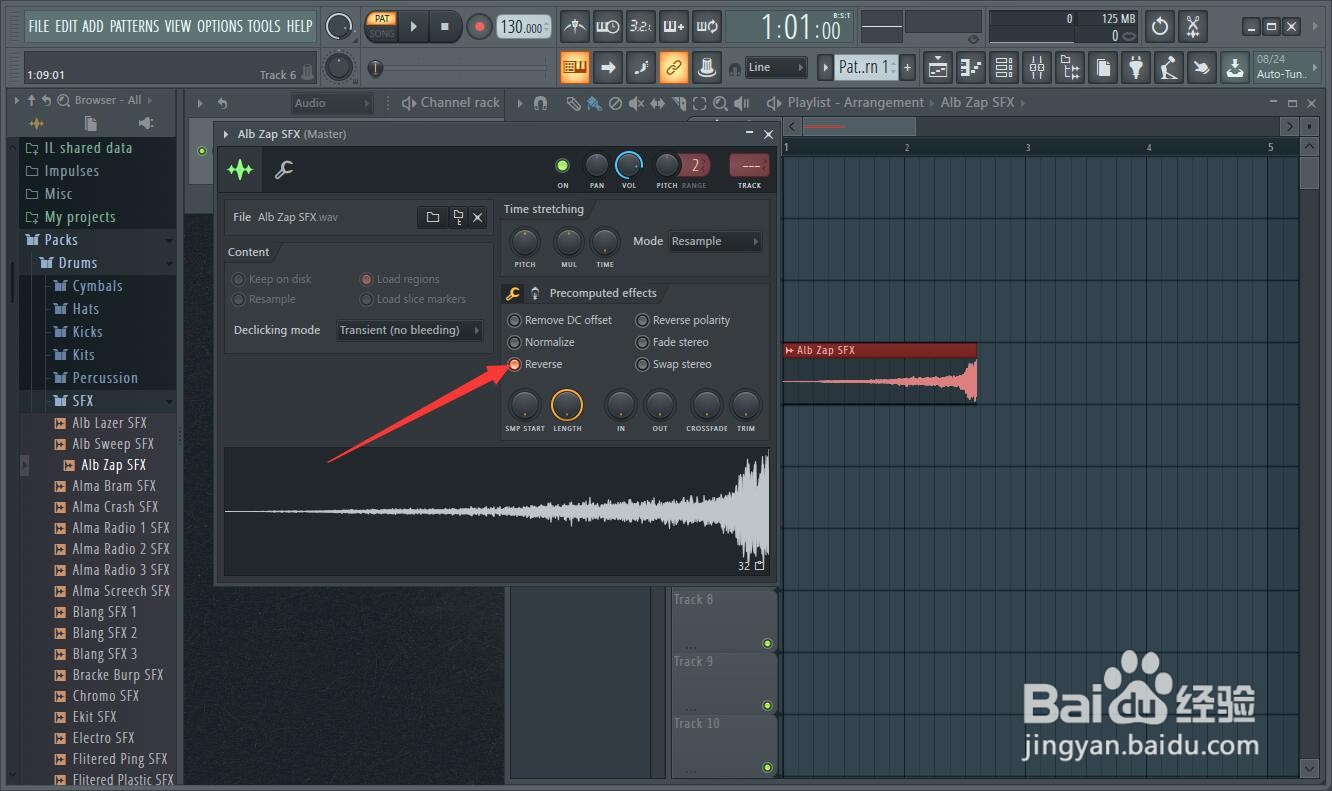1332x791 pixels.
Task: Toggle the loop recording icon
Action: point(707,27)
